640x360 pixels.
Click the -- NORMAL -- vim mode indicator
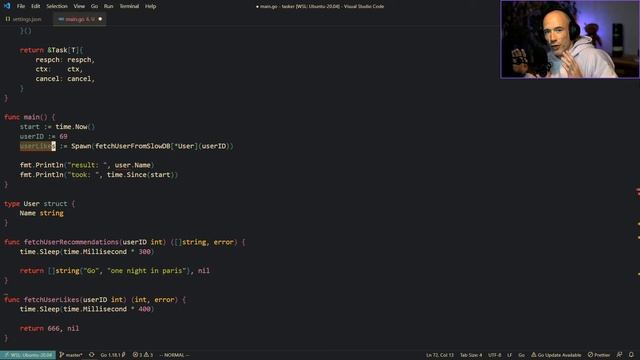tap(174, 355)
